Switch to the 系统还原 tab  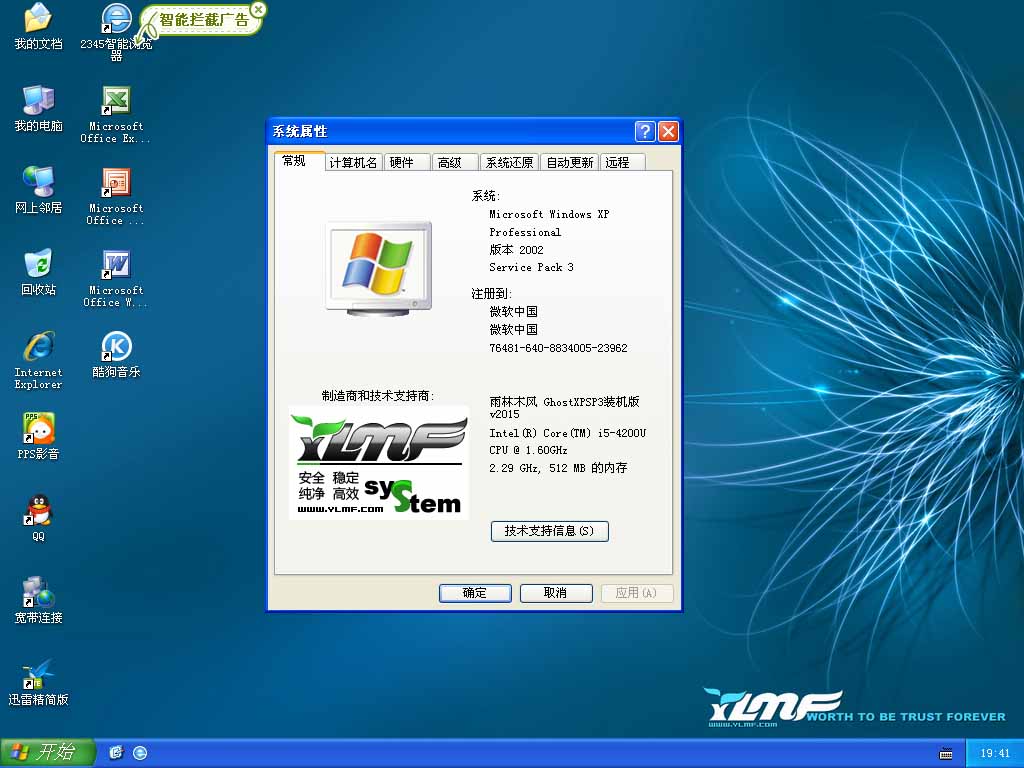click(509, 162)
